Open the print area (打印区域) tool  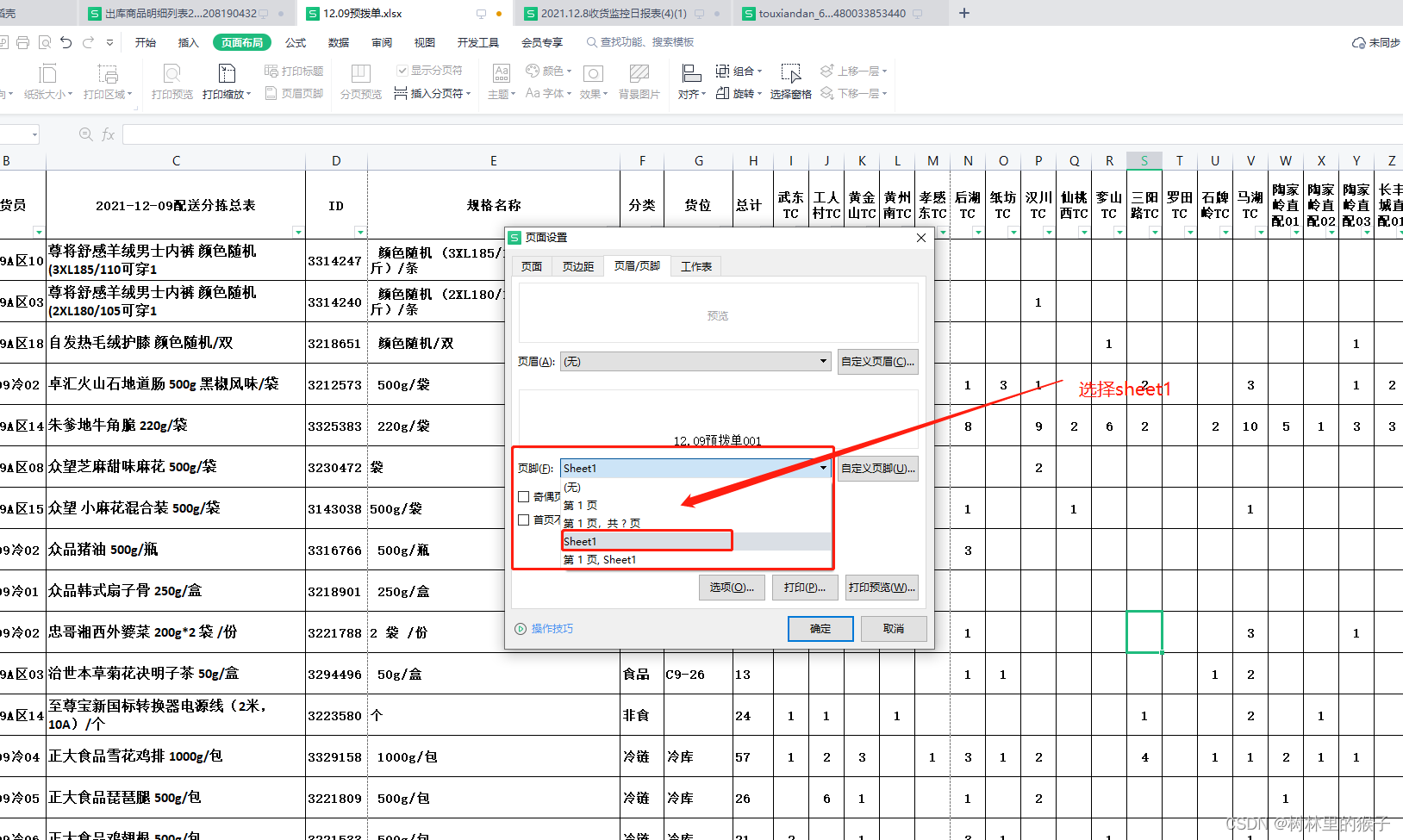pos(108,83)
